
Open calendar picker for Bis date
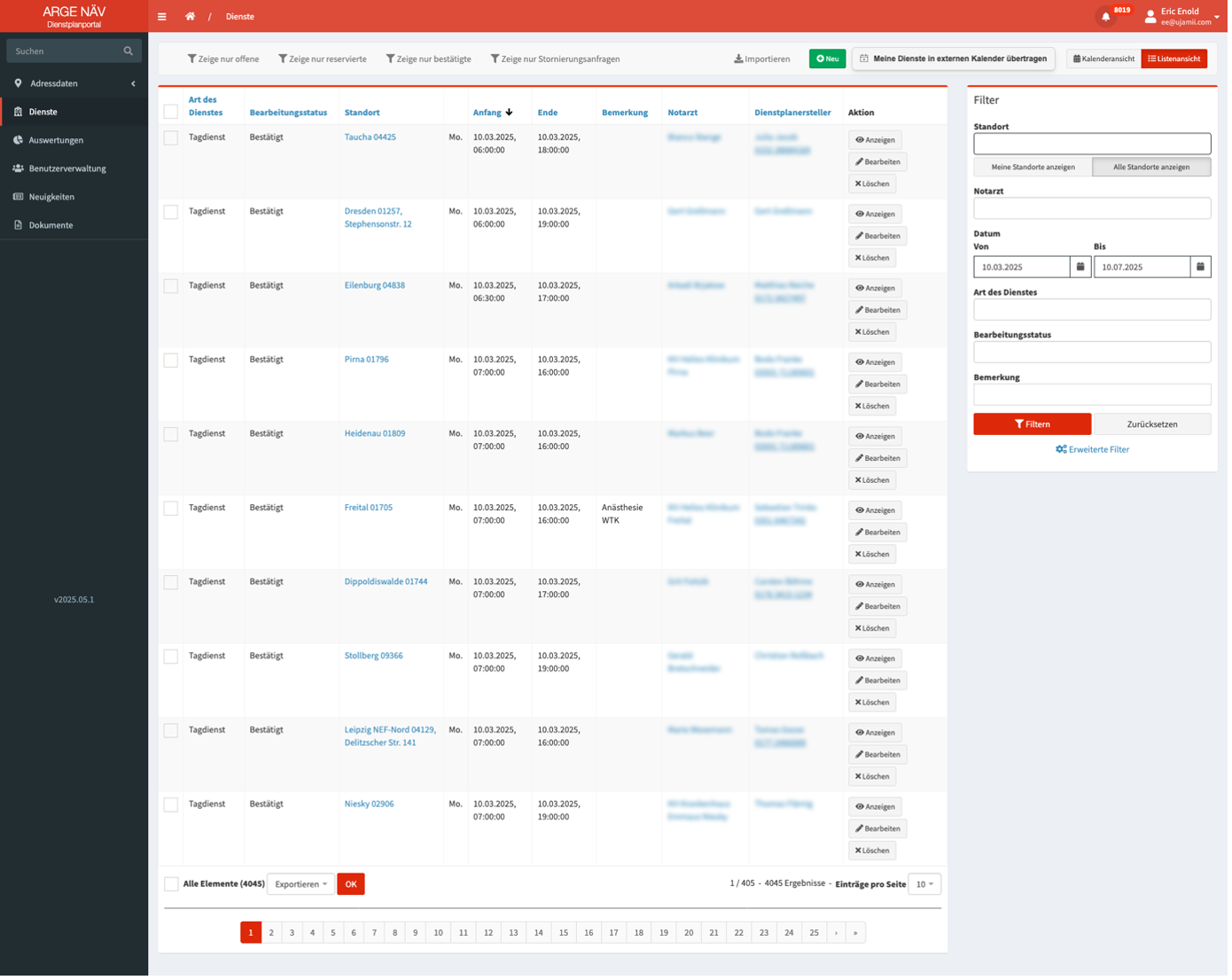[1200, 267]
